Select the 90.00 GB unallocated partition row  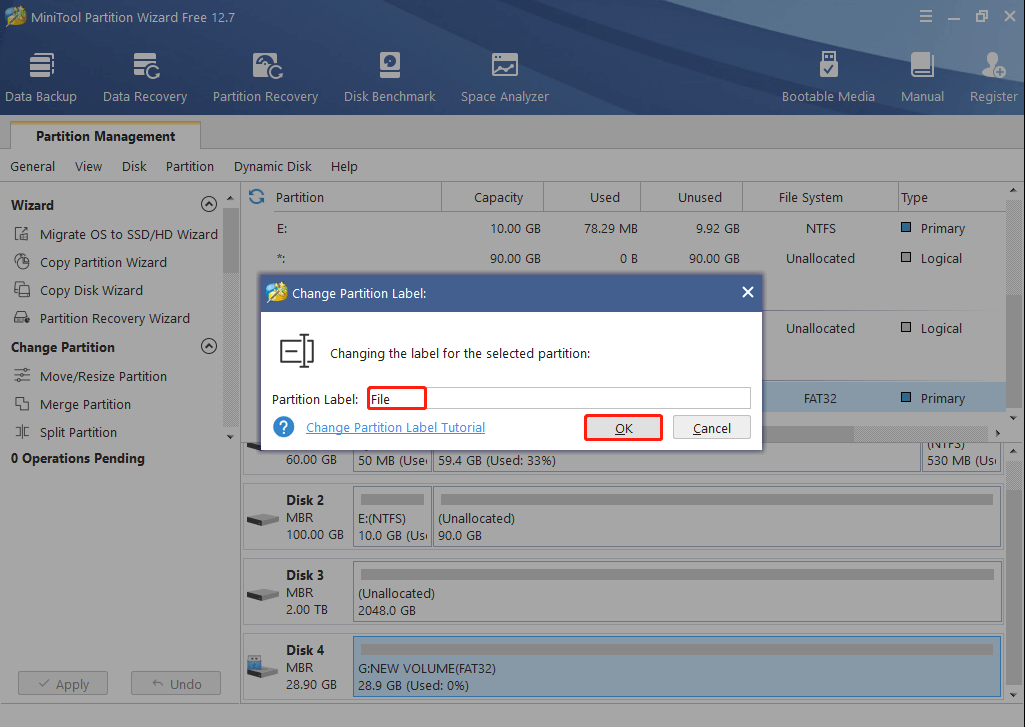[x=623, y=258]
